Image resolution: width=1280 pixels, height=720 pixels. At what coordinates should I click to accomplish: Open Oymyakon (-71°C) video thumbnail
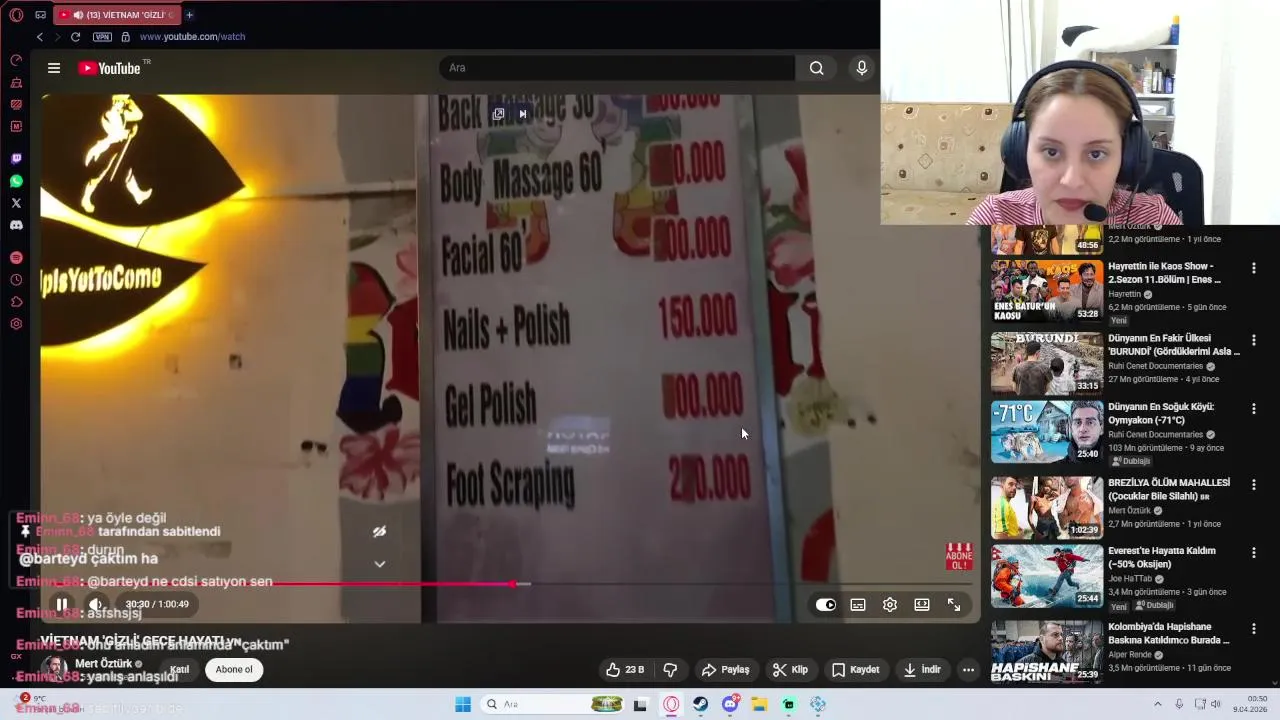click(1047, 432)
